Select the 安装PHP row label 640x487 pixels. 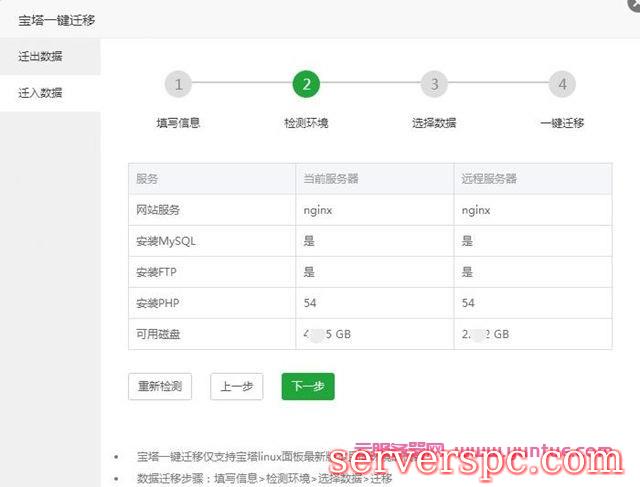pyautogui.click(x=161, y=302)
